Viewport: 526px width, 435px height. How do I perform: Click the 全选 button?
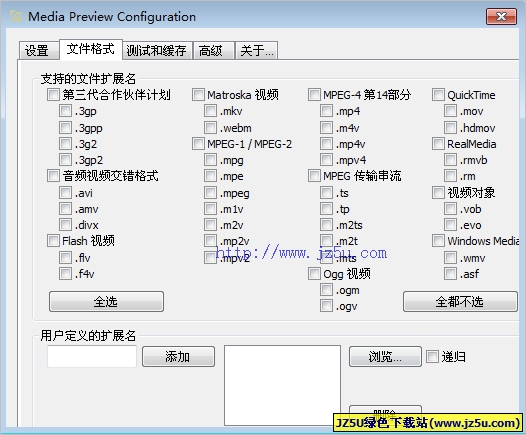click(106, 302)
